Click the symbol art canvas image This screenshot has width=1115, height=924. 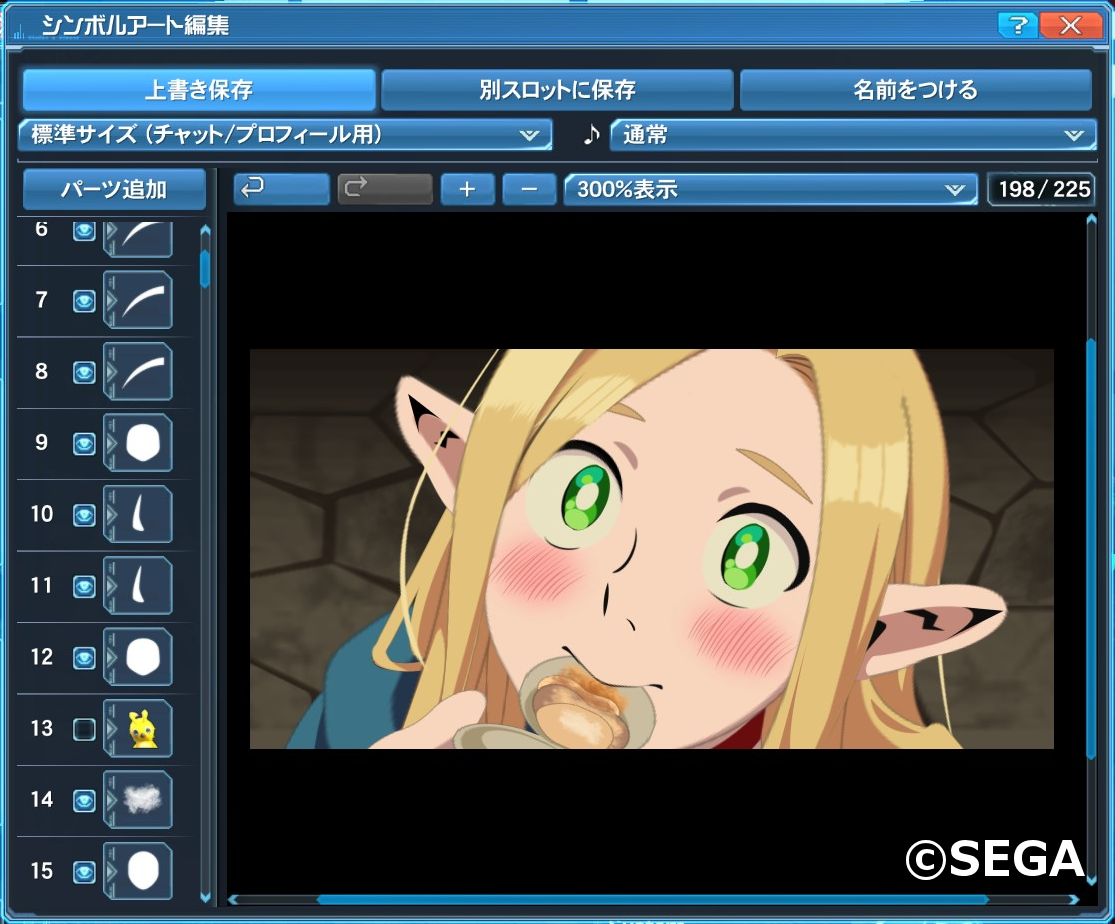[651, 548]
